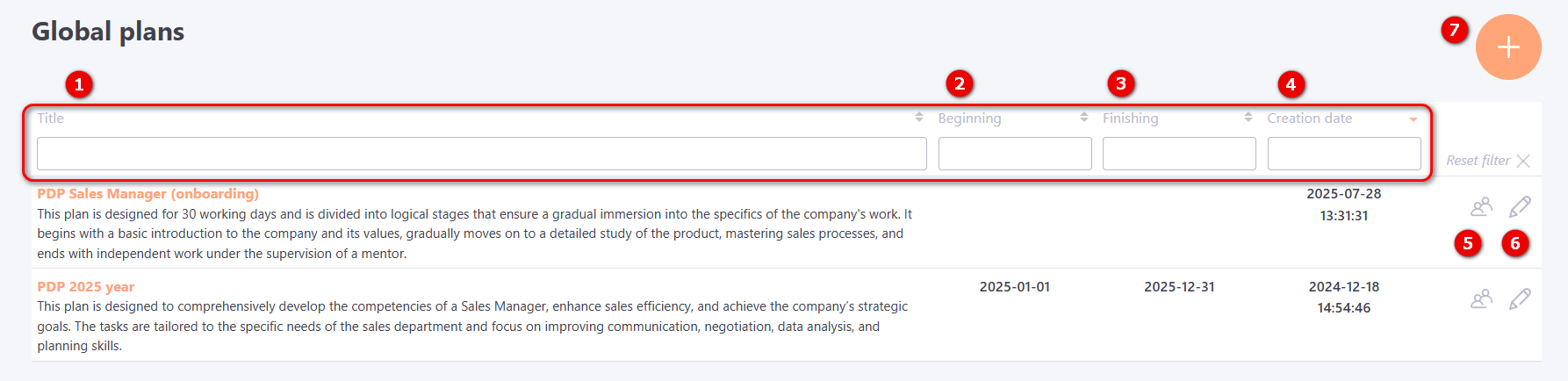Toggle Creation date descending sort arrow
The image size is (1568, 381).
1413,119
